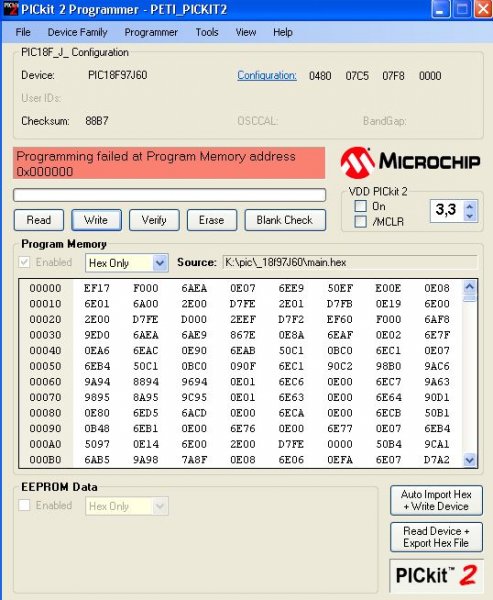
Task: Enable the VDD PICkit 2 On checkbox
Action: (x=361, y=206)
